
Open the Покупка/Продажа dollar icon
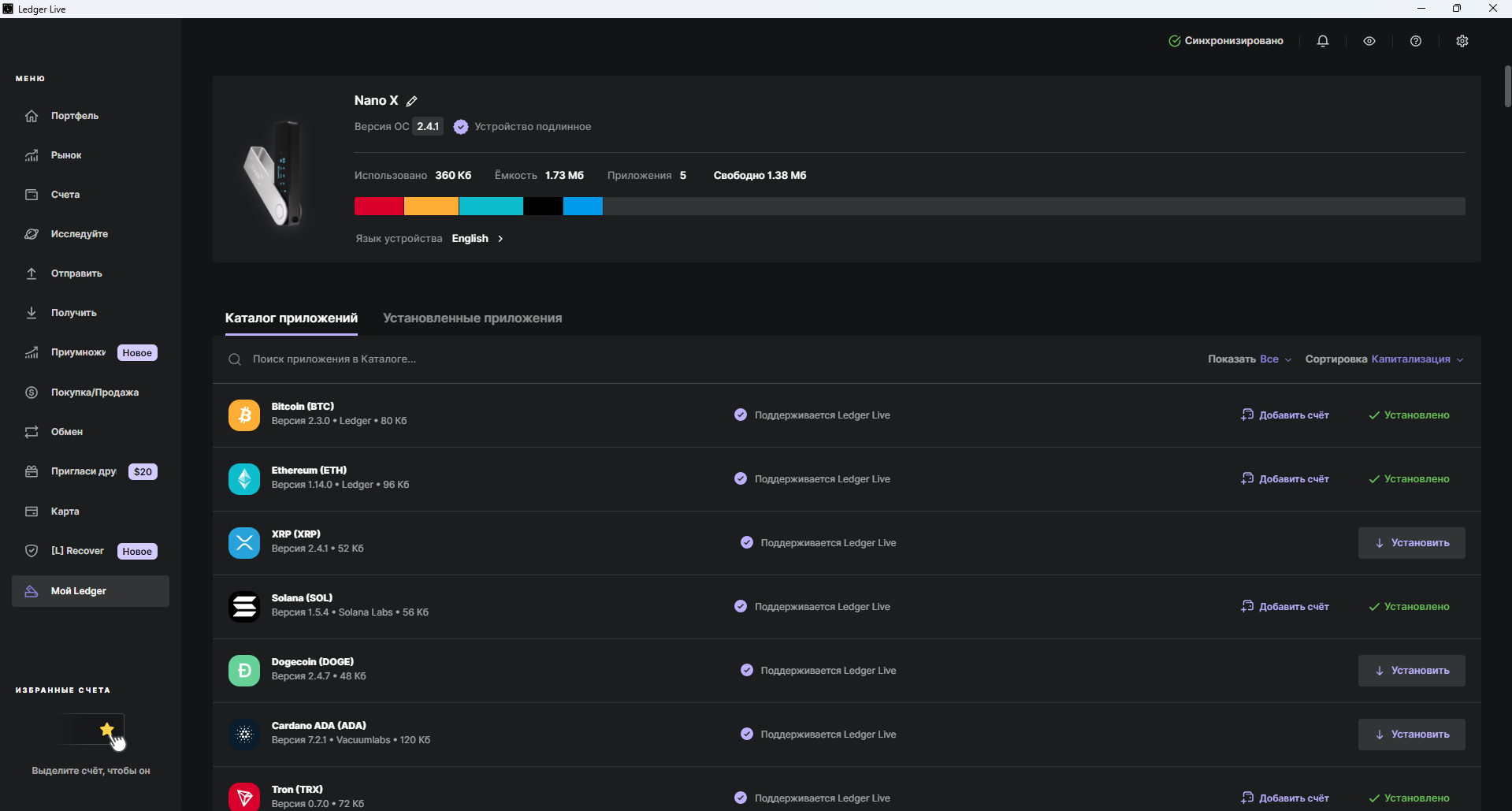tap(32, 392)
